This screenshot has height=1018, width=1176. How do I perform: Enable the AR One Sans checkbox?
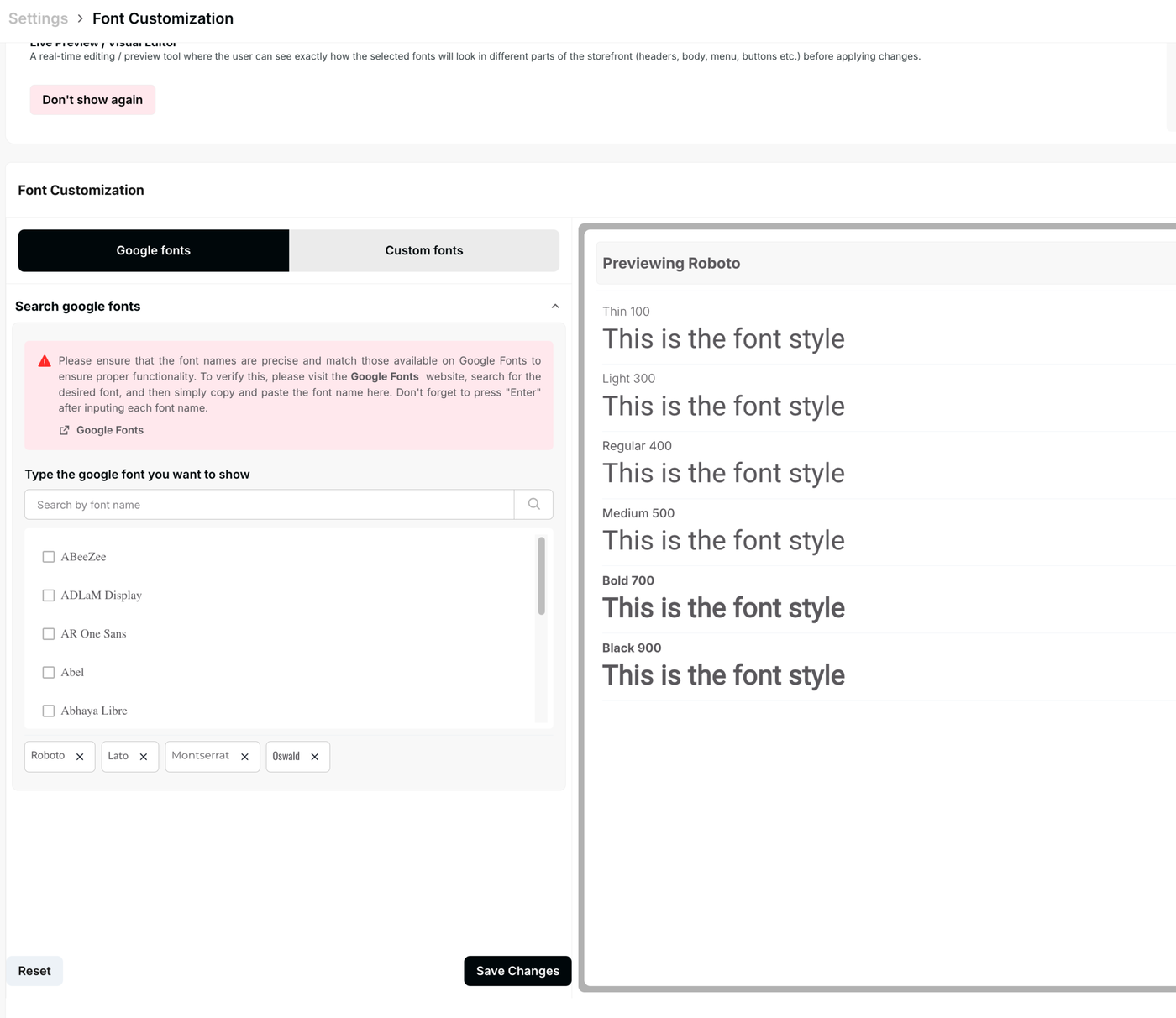[49, 634]
